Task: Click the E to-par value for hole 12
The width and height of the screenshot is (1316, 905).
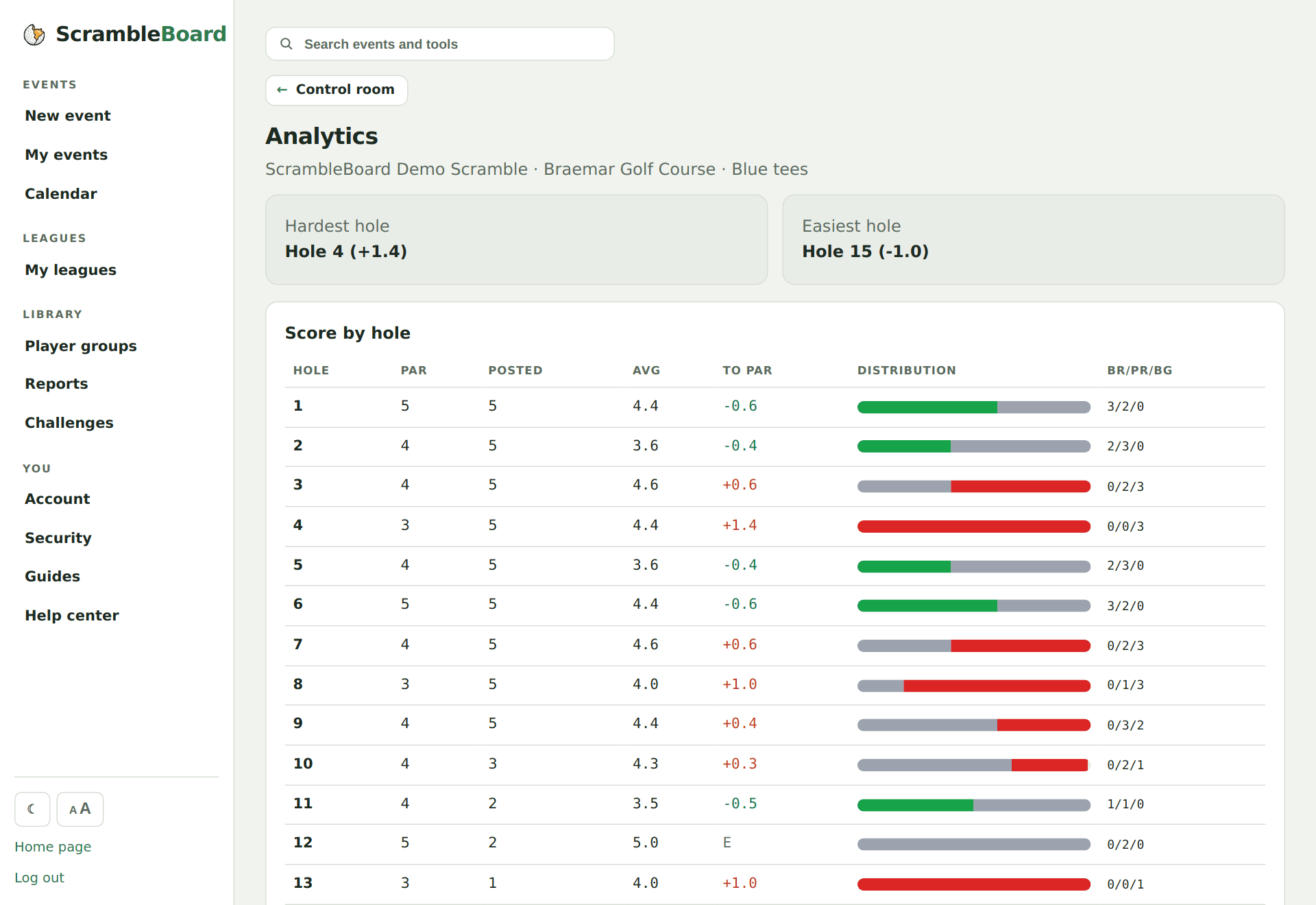Action: [x=727, y=843]
